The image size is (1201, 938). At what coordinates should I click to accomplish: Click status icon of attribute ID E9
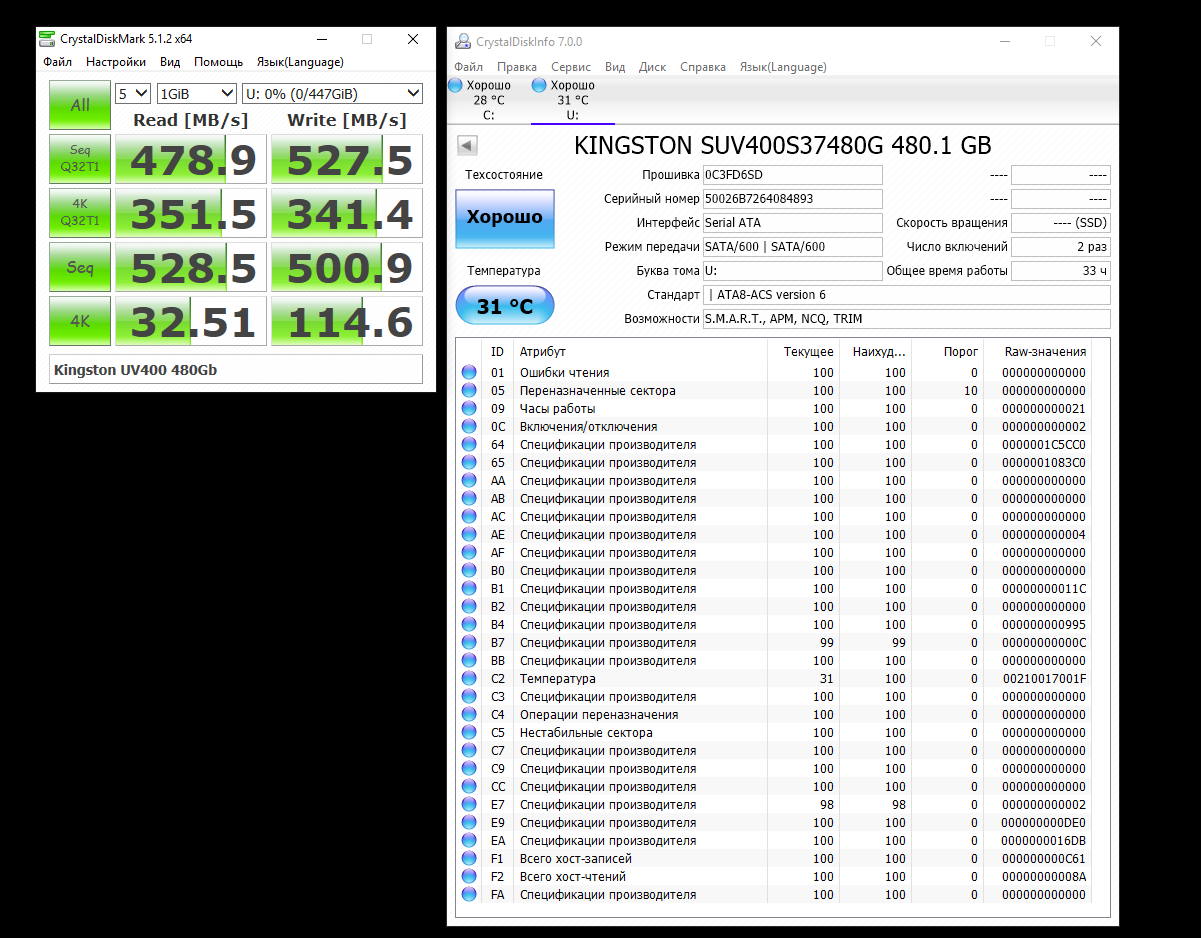pyautogui.click(x=469, y=823)
